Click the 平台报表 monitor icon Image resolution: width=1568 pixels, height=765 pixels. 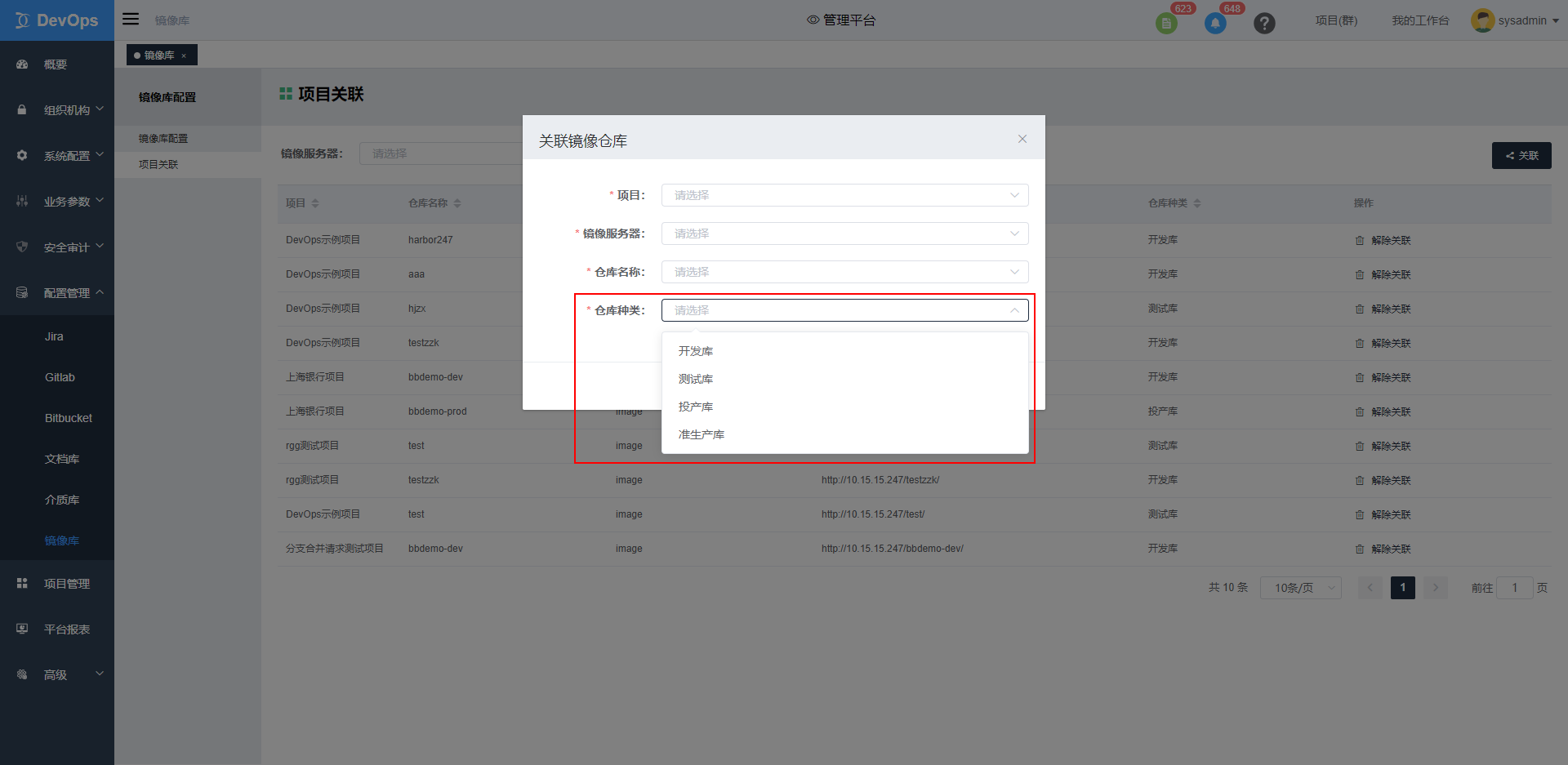click(22, 629)
